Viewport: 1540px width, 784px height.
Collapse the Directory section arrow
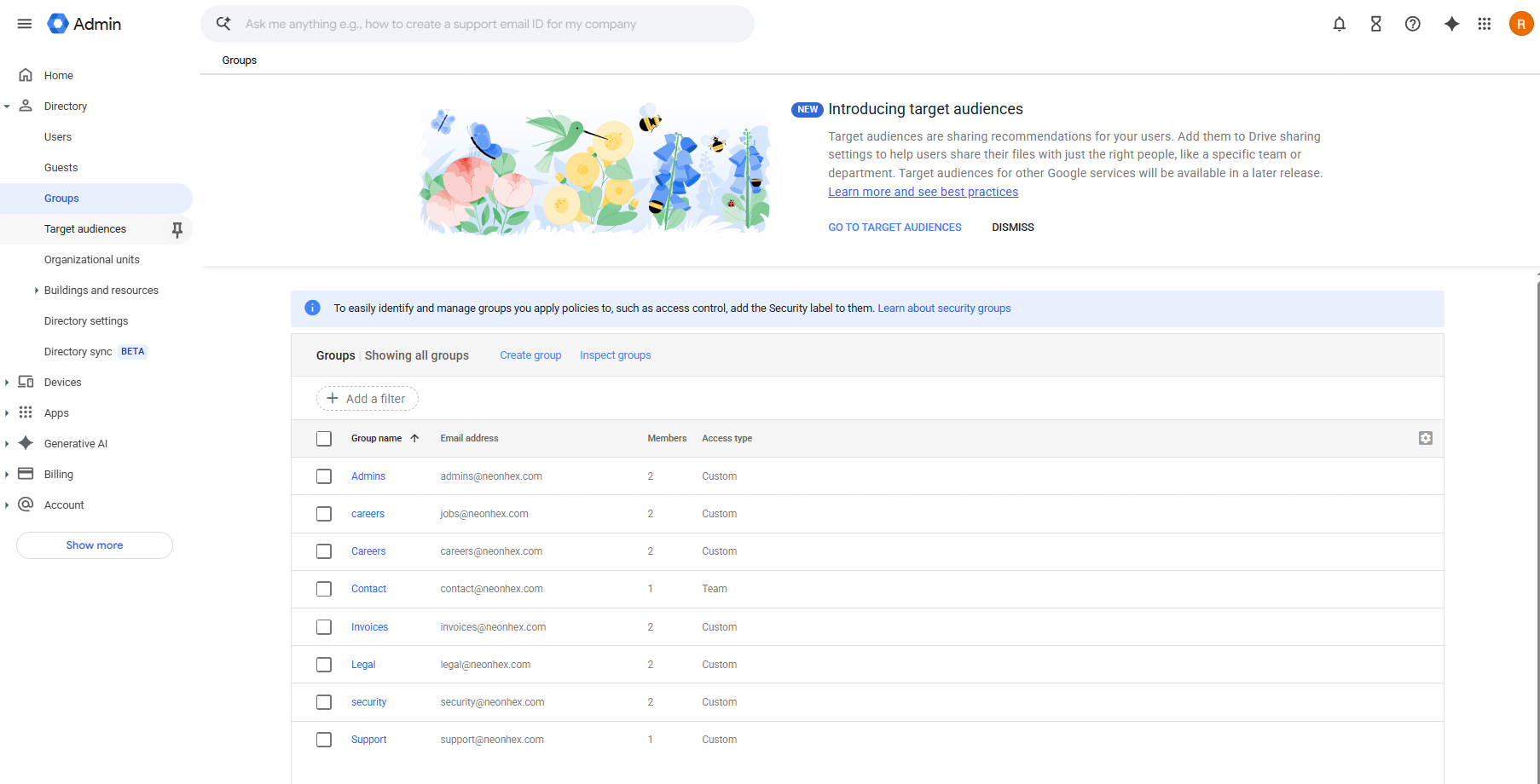click(x=7, y=107)
